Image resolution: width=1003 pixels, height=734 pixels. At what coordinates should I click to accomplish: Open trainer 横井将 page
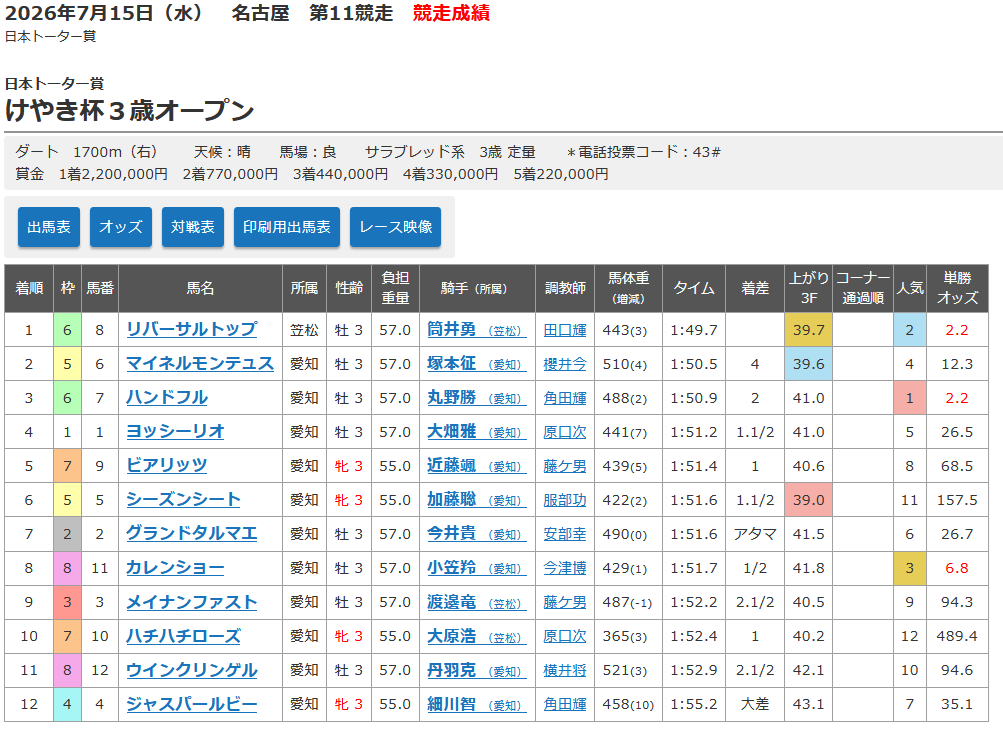[565, 670]
